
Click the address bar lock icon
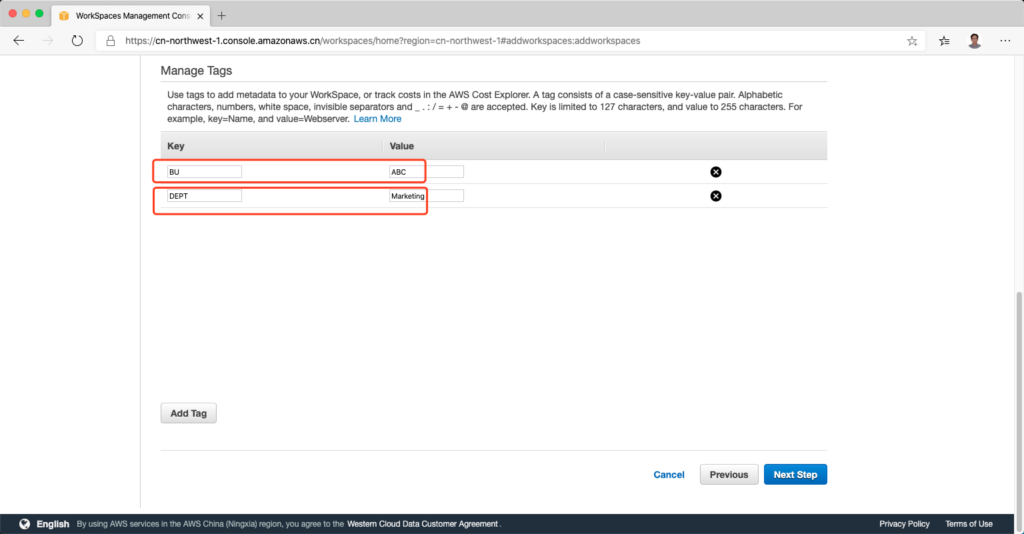[x=110, y=41]
